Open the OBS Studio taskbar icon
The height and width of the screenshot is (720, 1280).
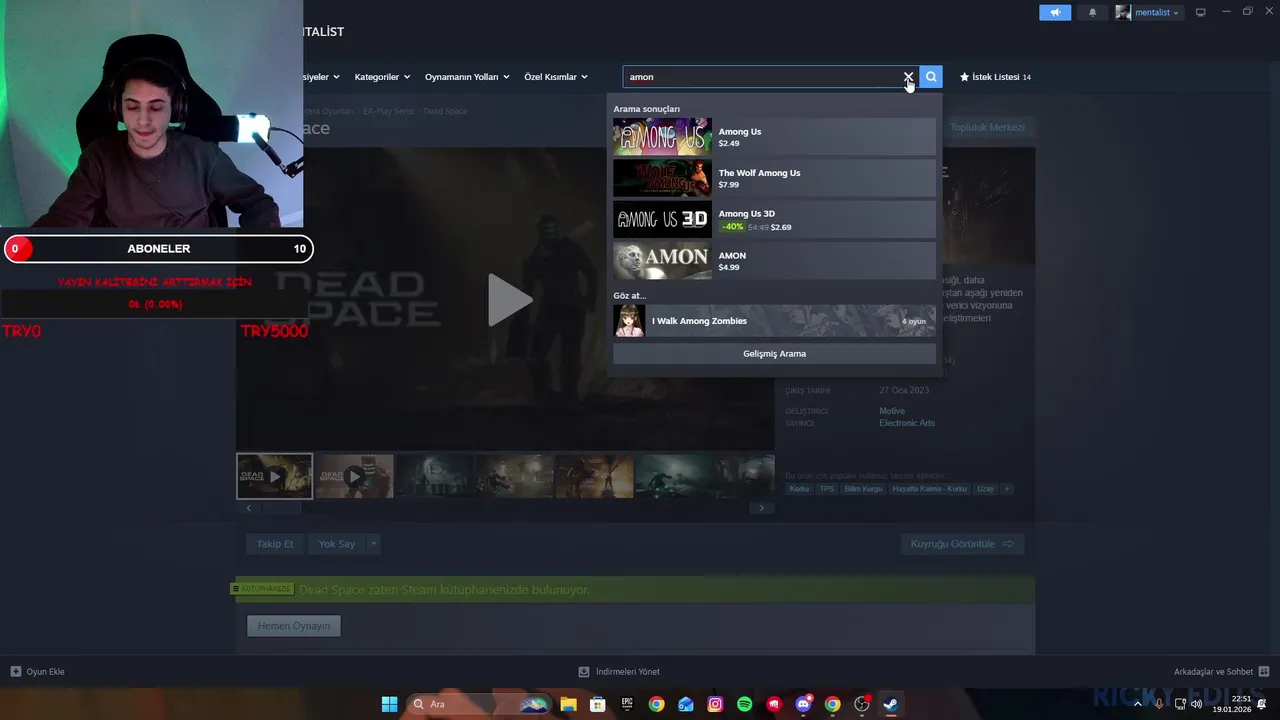tap(862, 704)
